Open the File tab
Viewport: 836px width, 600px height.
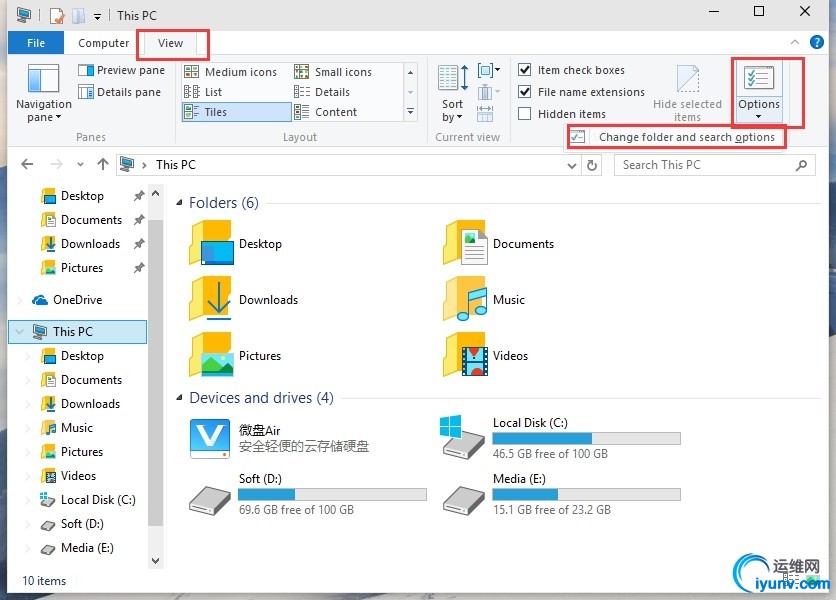pos(36,43)
